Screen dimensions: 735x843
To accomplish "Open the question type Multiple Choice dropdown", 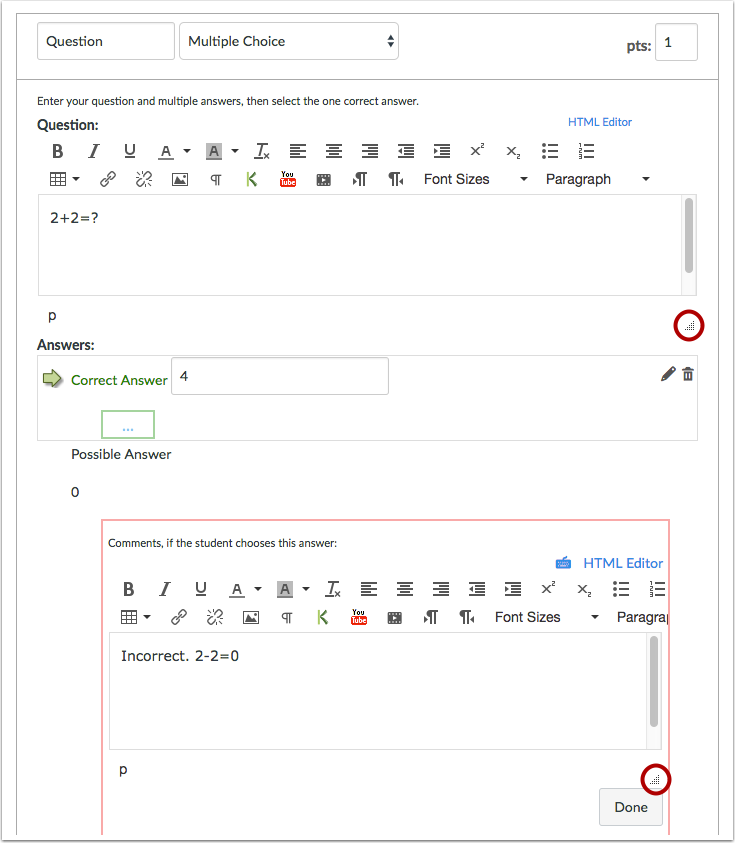I will [289, 41].
